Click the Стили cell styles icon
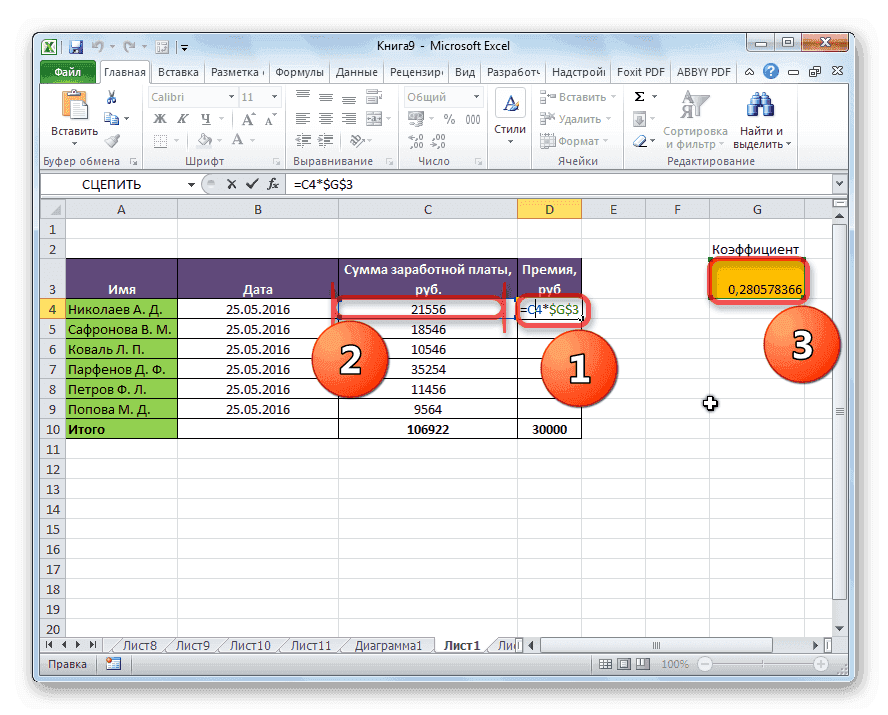The height and width of the screenshot is (715, 888). coord(509,105)
